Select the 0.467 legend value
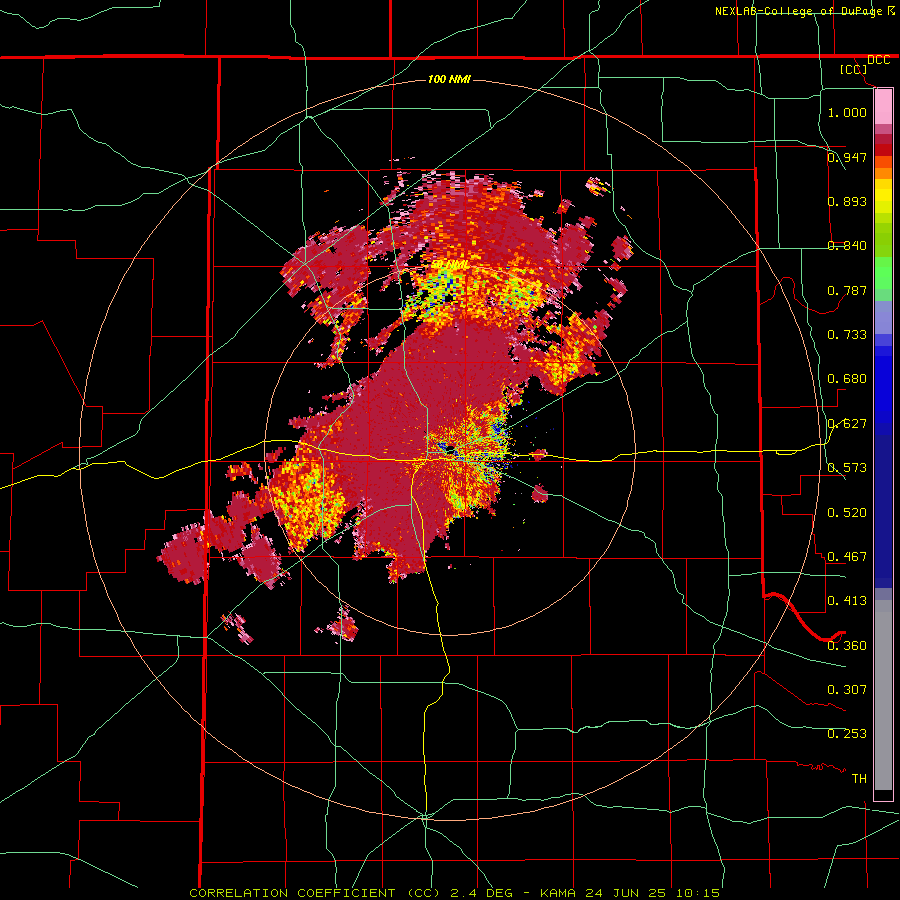The height and width of the screenshot is (900, 900). coord(847,557)
